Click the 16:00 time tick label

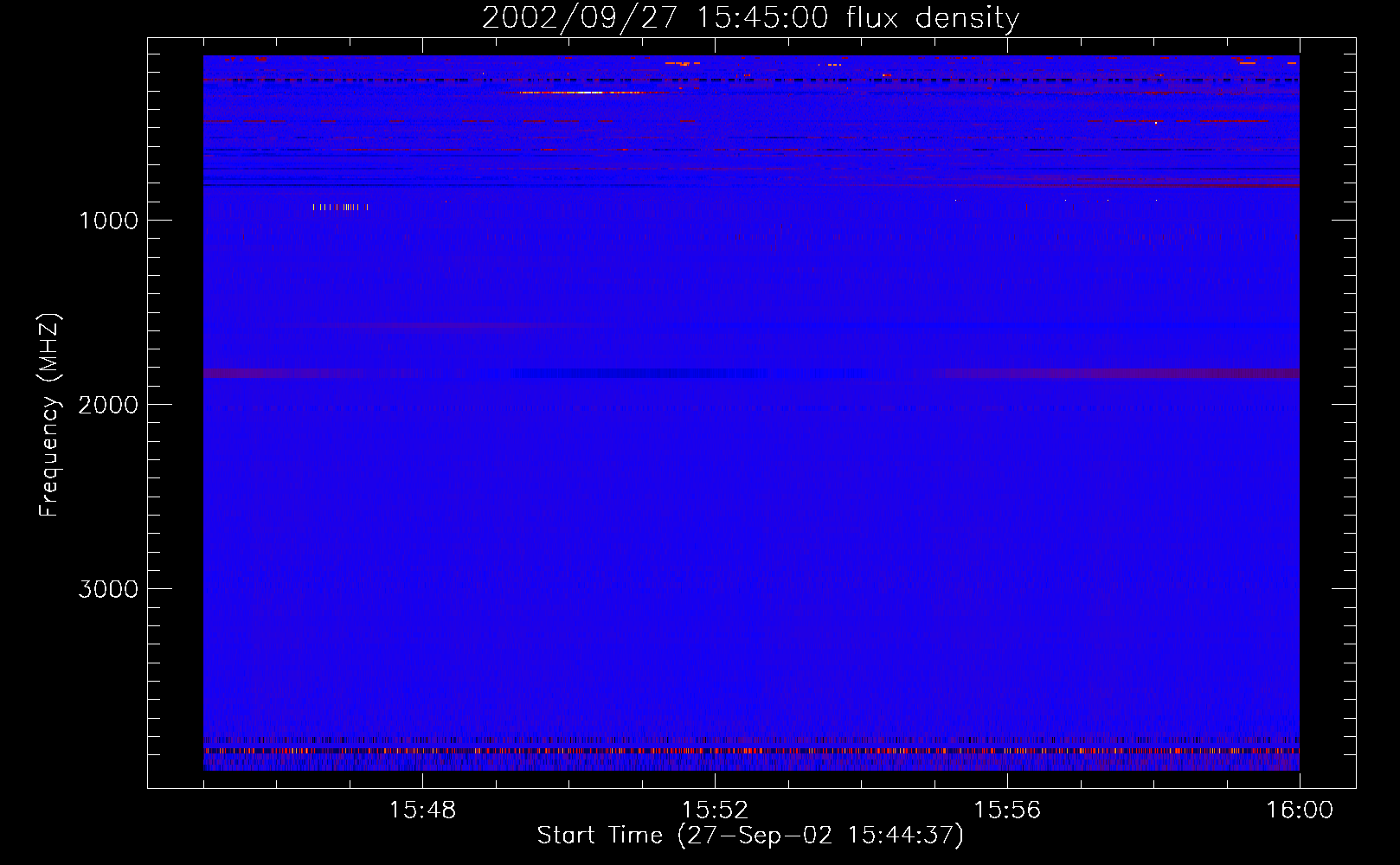[x=1300, y=811]
